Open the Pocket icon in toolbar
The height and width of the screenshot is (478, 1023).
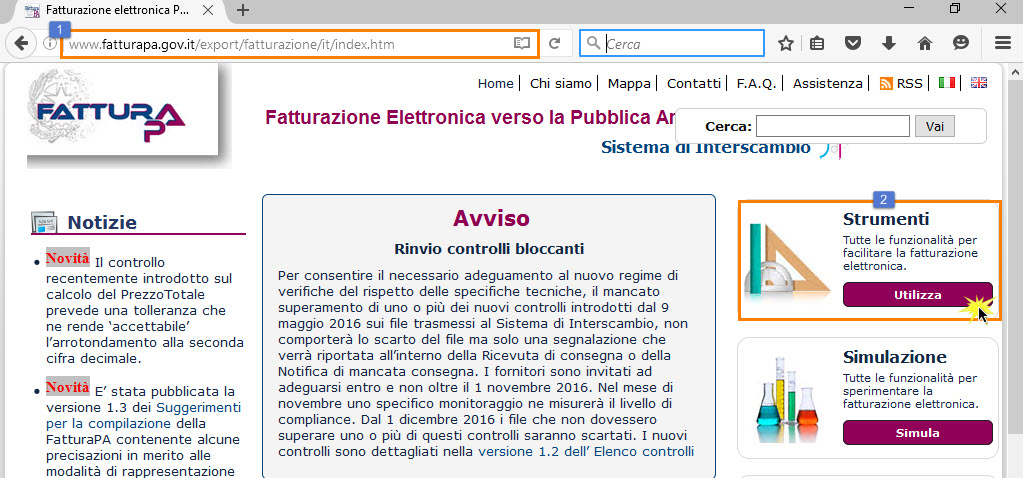(x=853, y=44)
